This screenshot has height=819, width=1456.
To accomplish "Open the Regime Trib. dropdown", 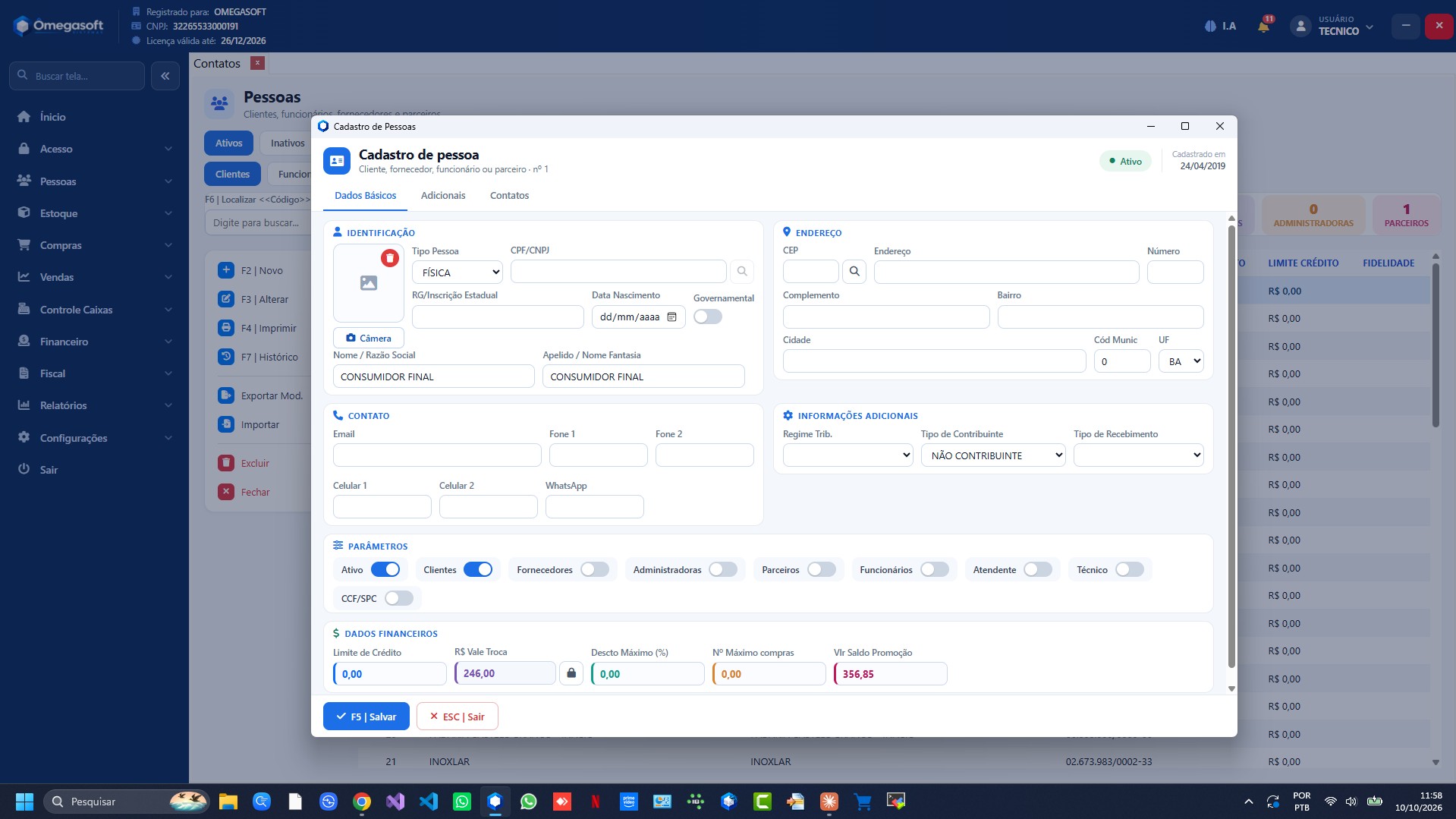I will [x=848, y=455].
